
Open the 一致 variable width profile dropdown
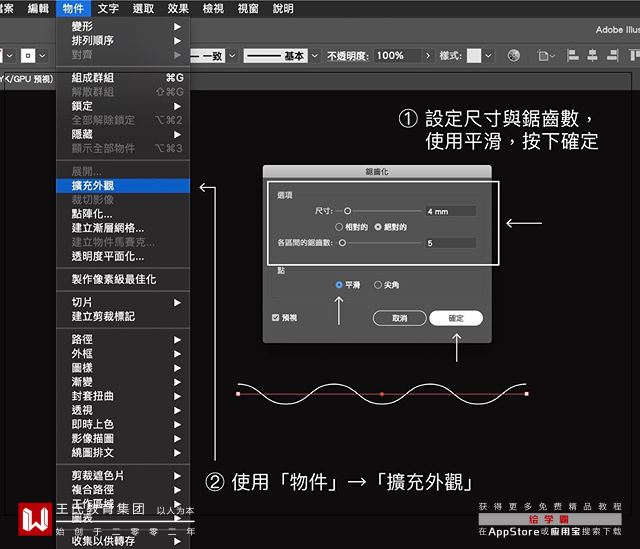[x=232, y=56]
